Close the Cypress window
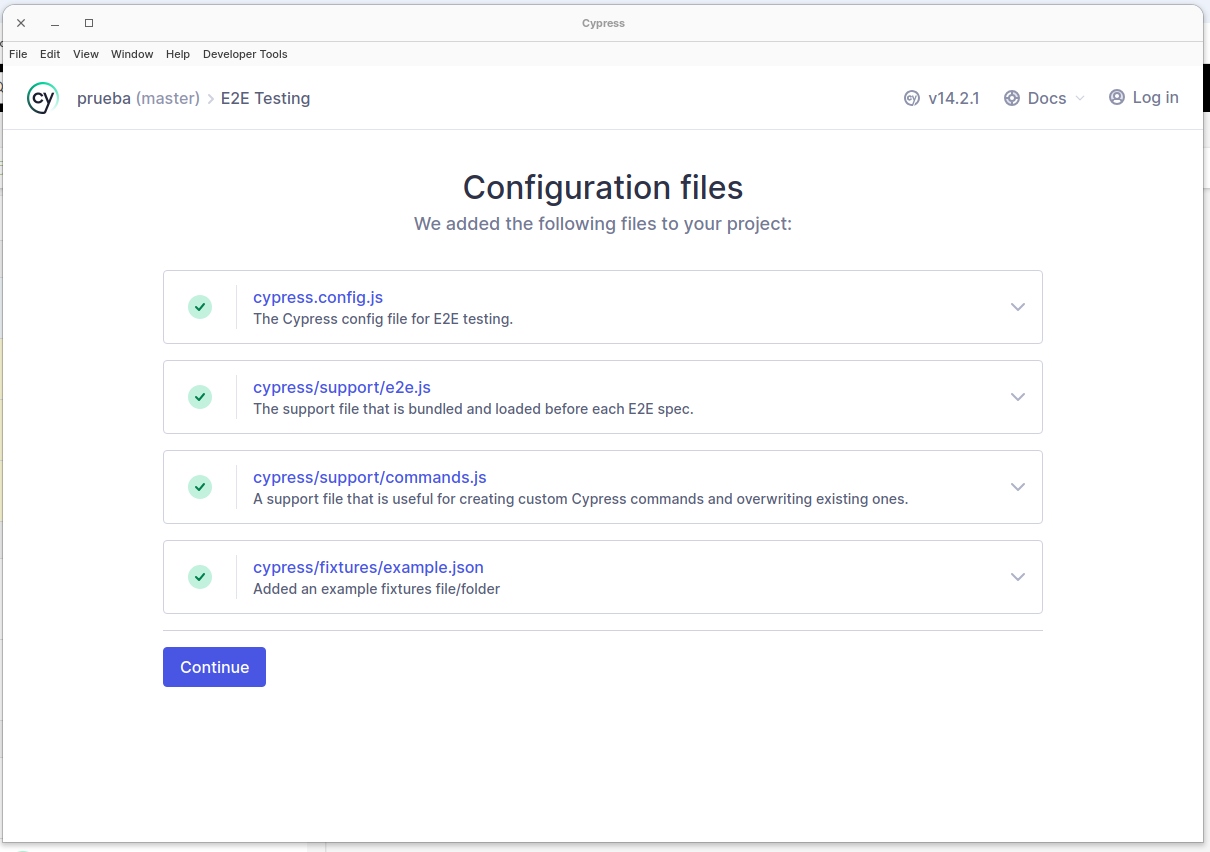This screenshot has width=1210, height=852. point(21,23)
